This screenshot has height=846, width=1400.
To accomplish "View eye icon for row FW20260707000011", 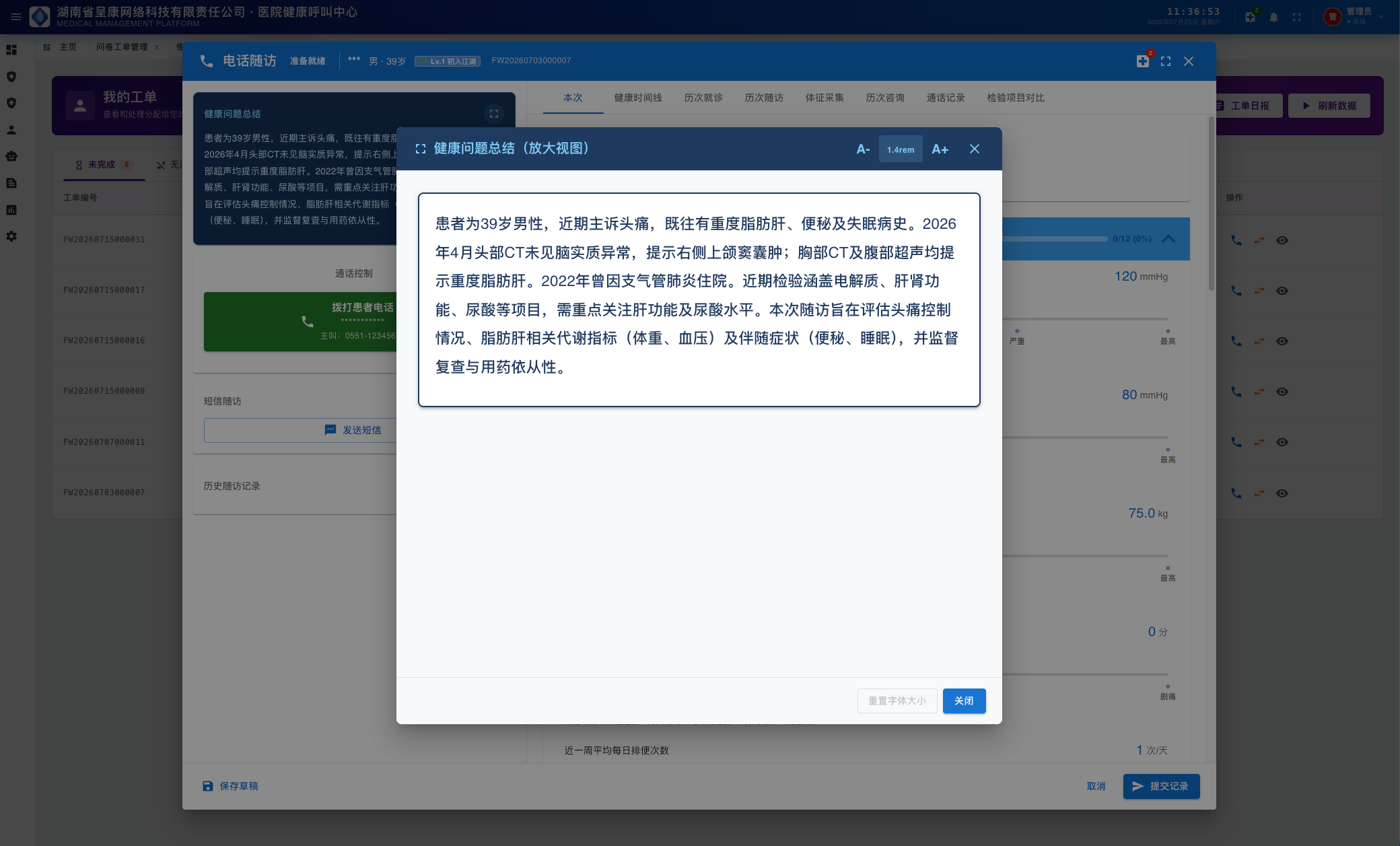I will coord(1282,442).
